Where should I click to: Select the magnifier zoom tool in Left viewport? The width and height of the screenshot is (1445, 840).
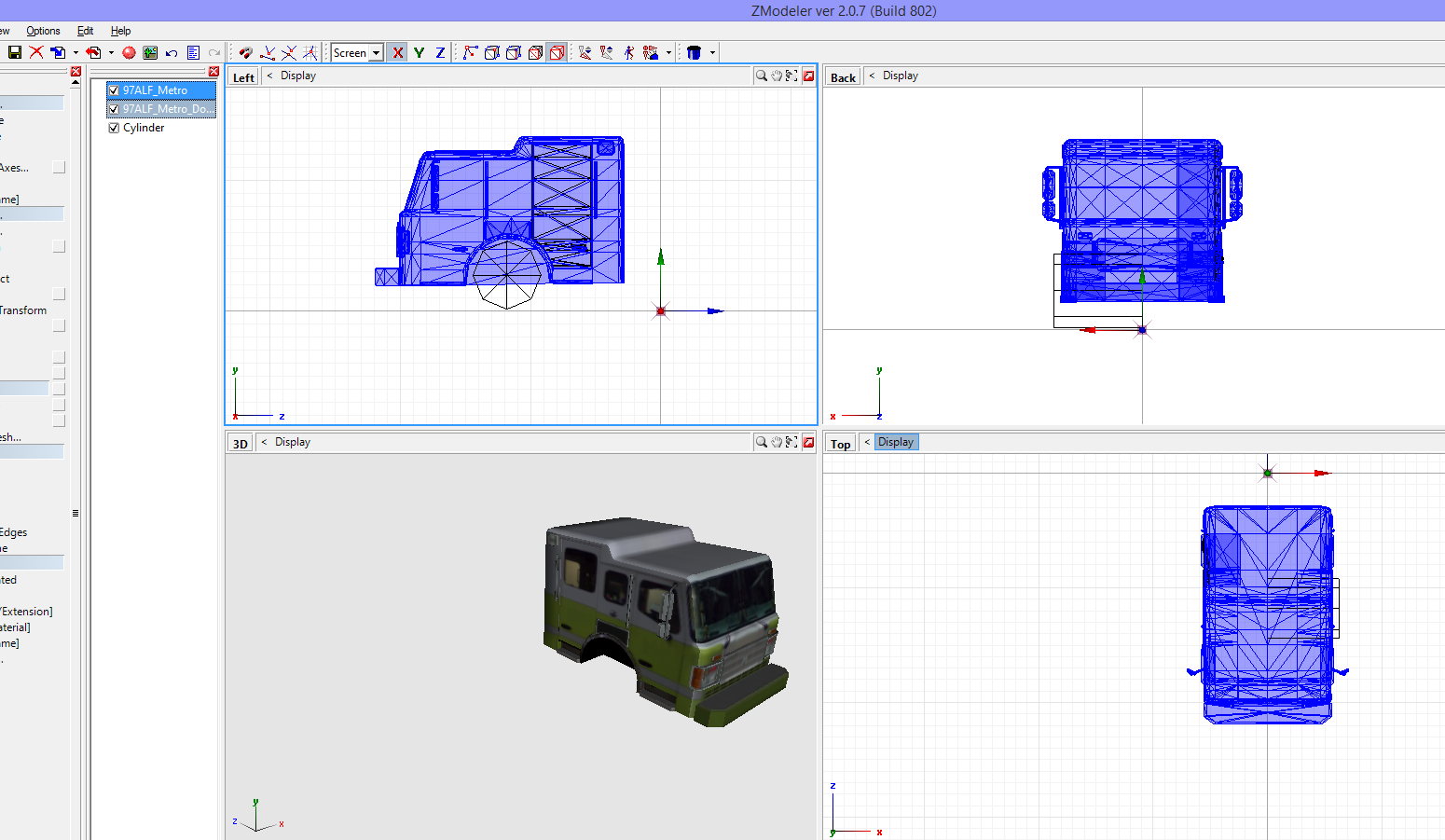pos(762,76)
